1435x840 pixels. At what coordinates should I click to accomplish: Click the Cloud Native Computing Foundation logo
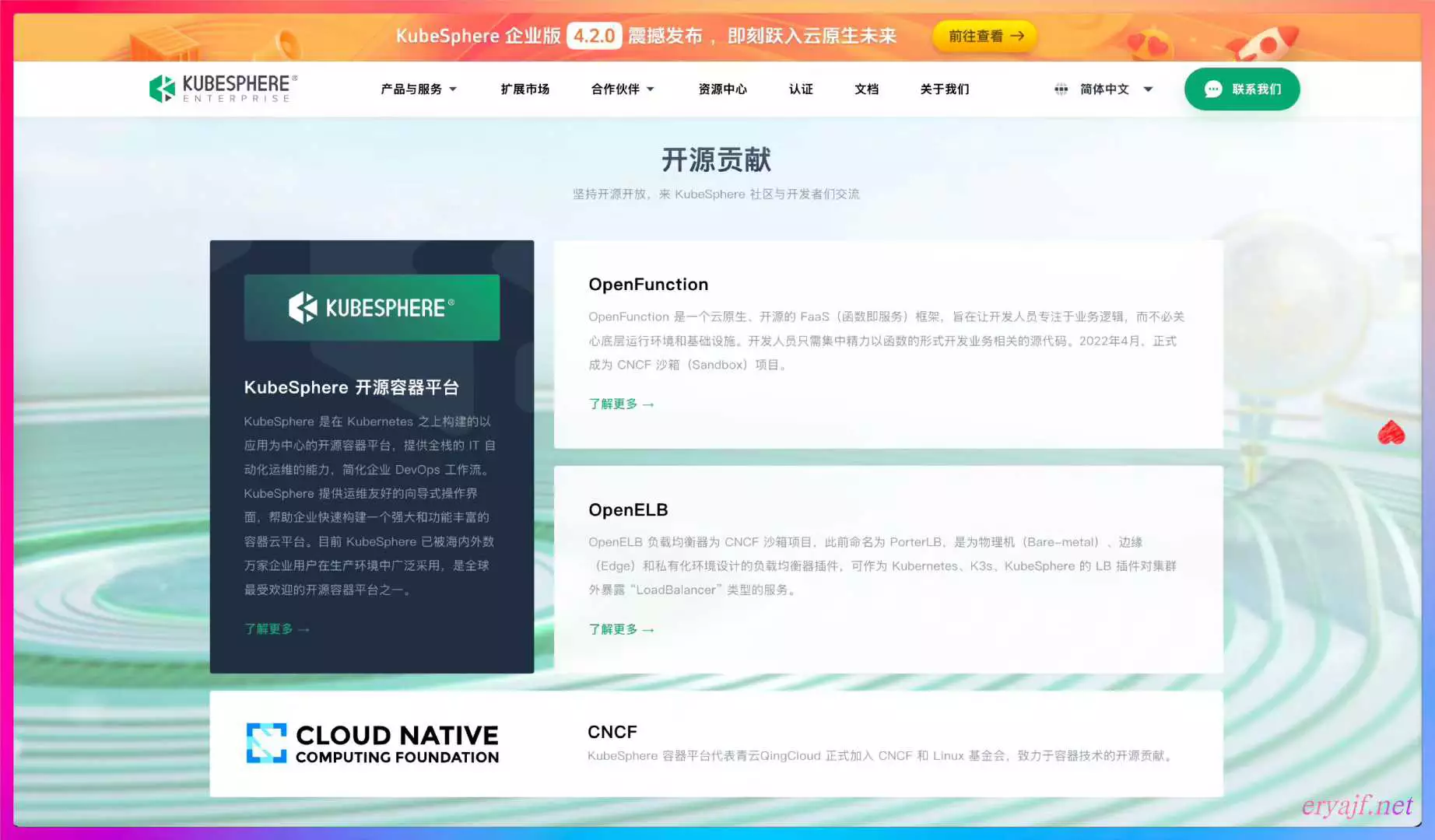coord(372,744)
